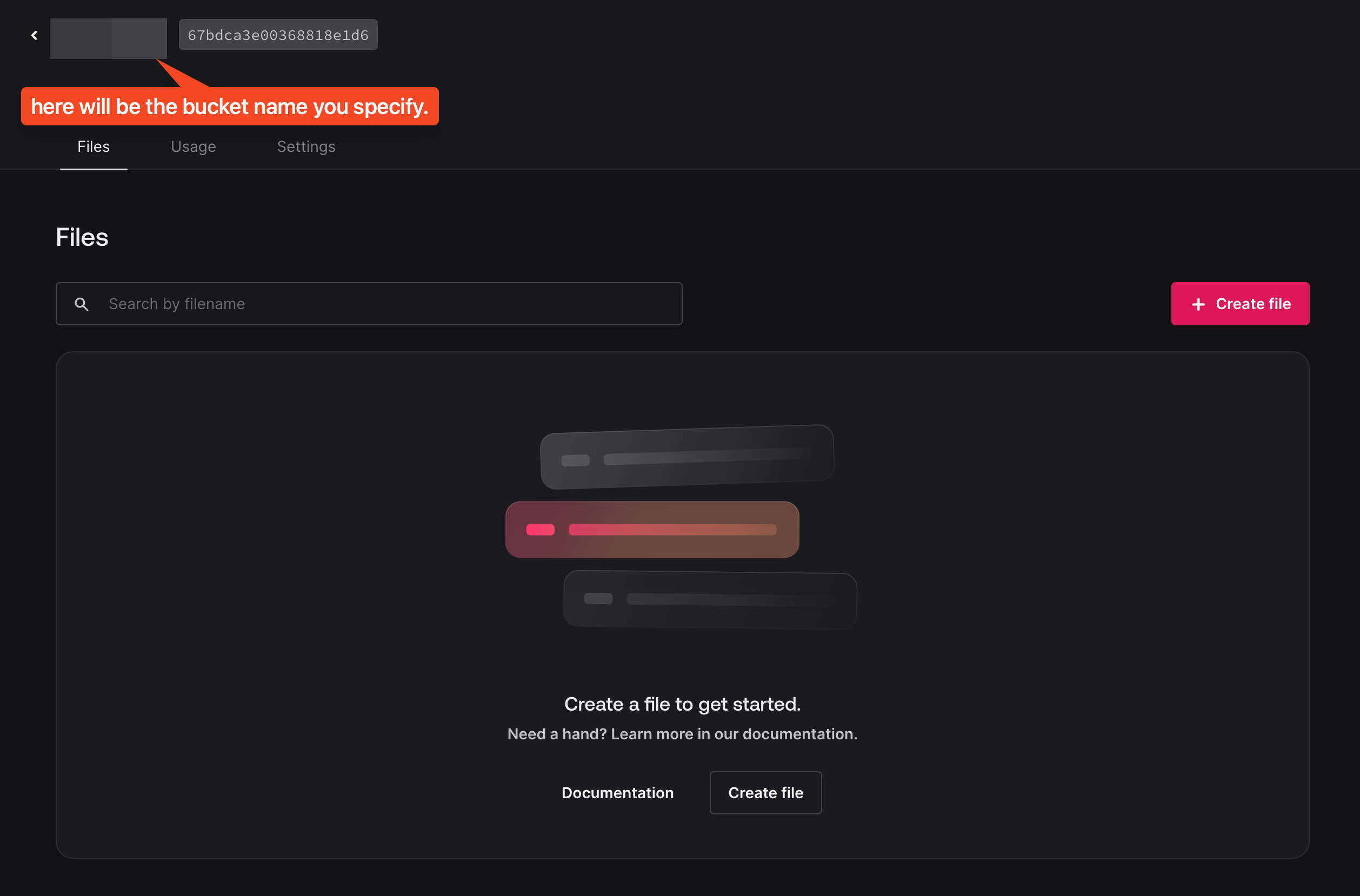Switch to the Usage tab
This screenshot has height=896, width=1360.
click(x=194, y=147)
